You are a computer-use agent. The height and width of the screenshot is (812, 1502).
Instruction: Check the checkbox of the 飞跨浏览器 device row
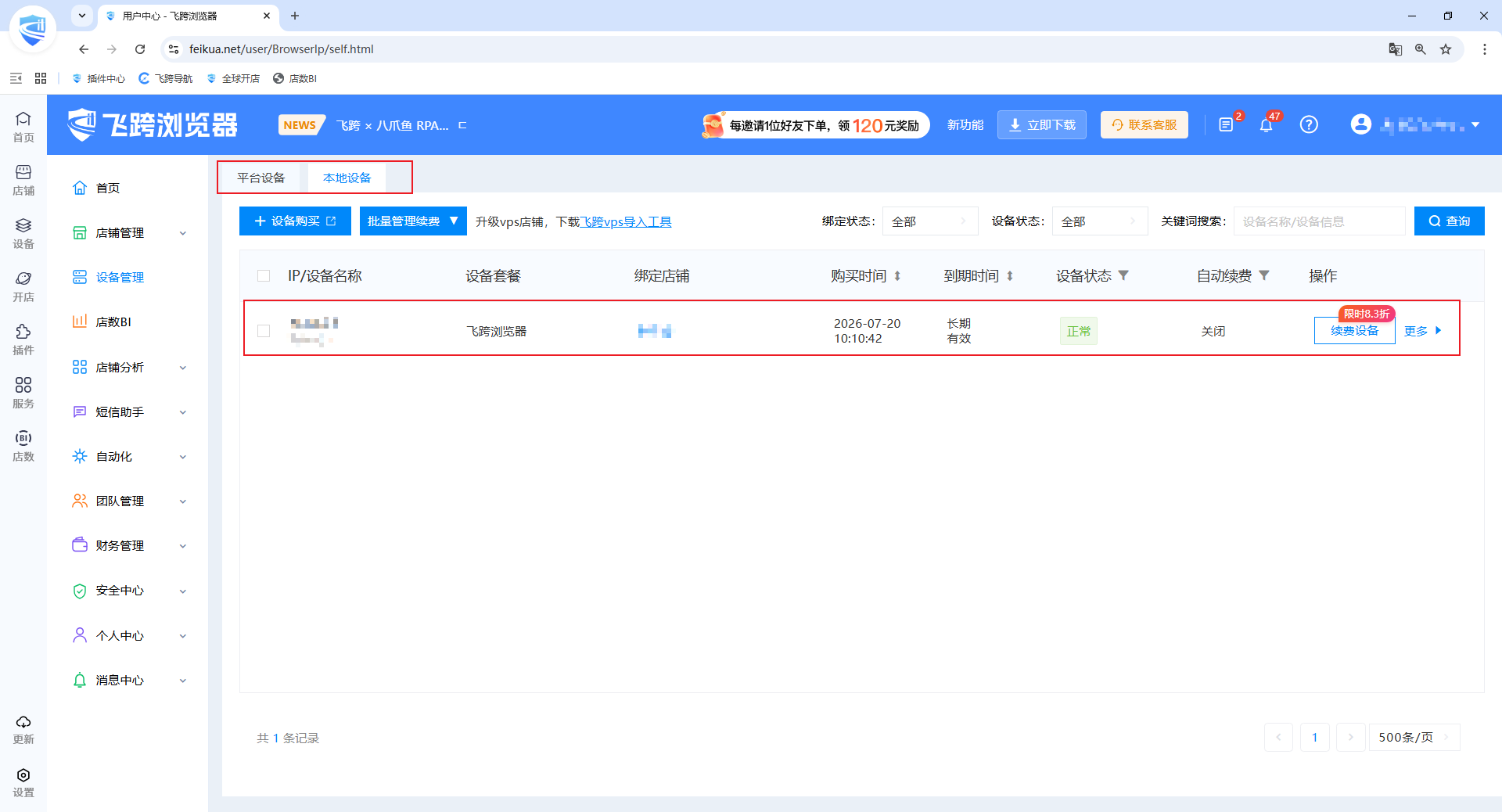[x=264, y=331]
